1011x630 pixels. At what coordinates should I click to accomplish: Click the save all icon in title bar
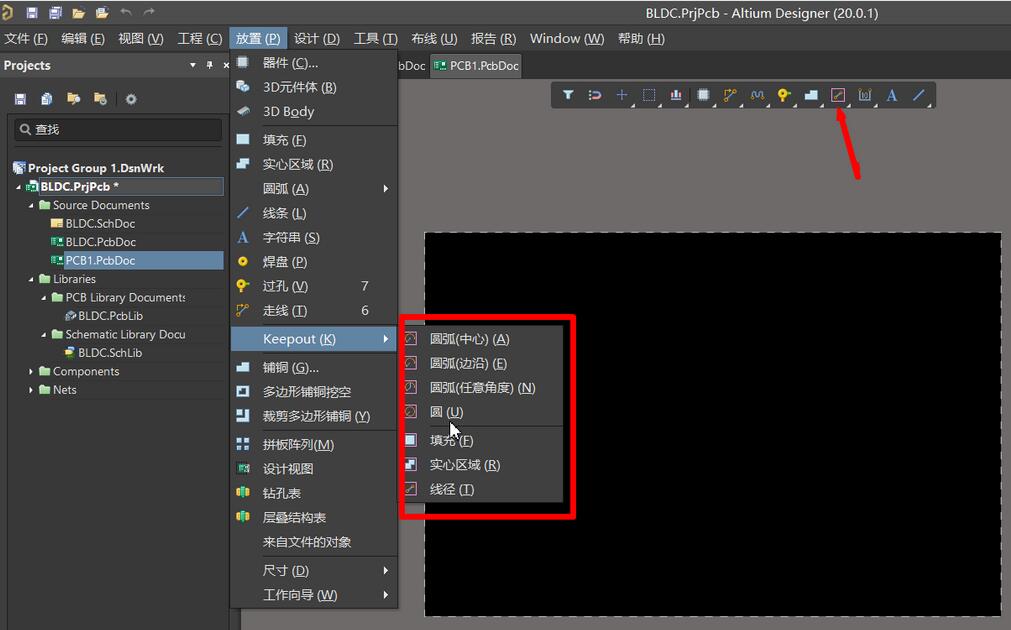coord(55,12)
